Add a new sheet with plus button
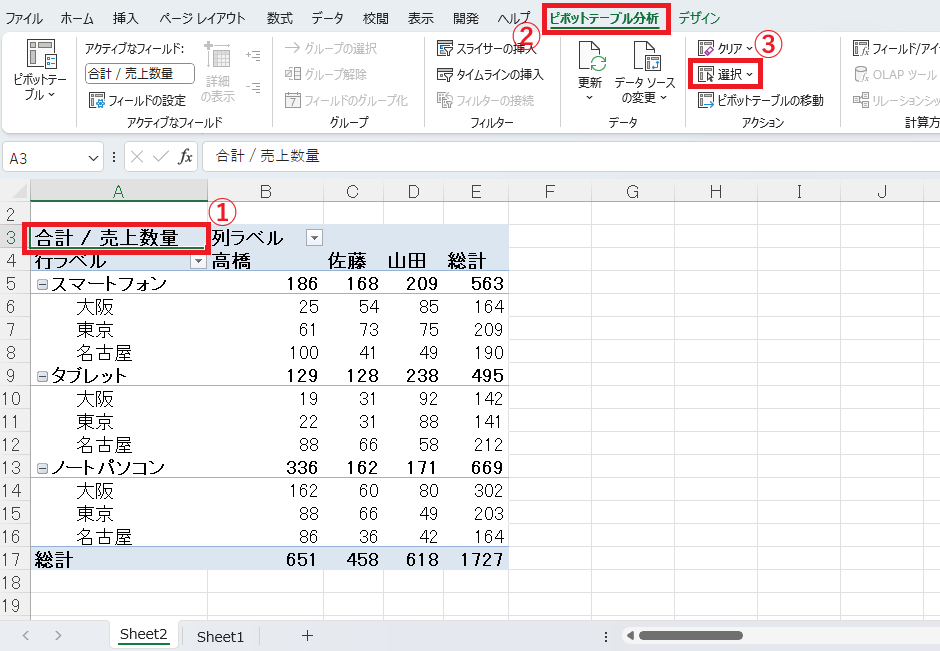The image size is (940, 651). coord(308,635)
